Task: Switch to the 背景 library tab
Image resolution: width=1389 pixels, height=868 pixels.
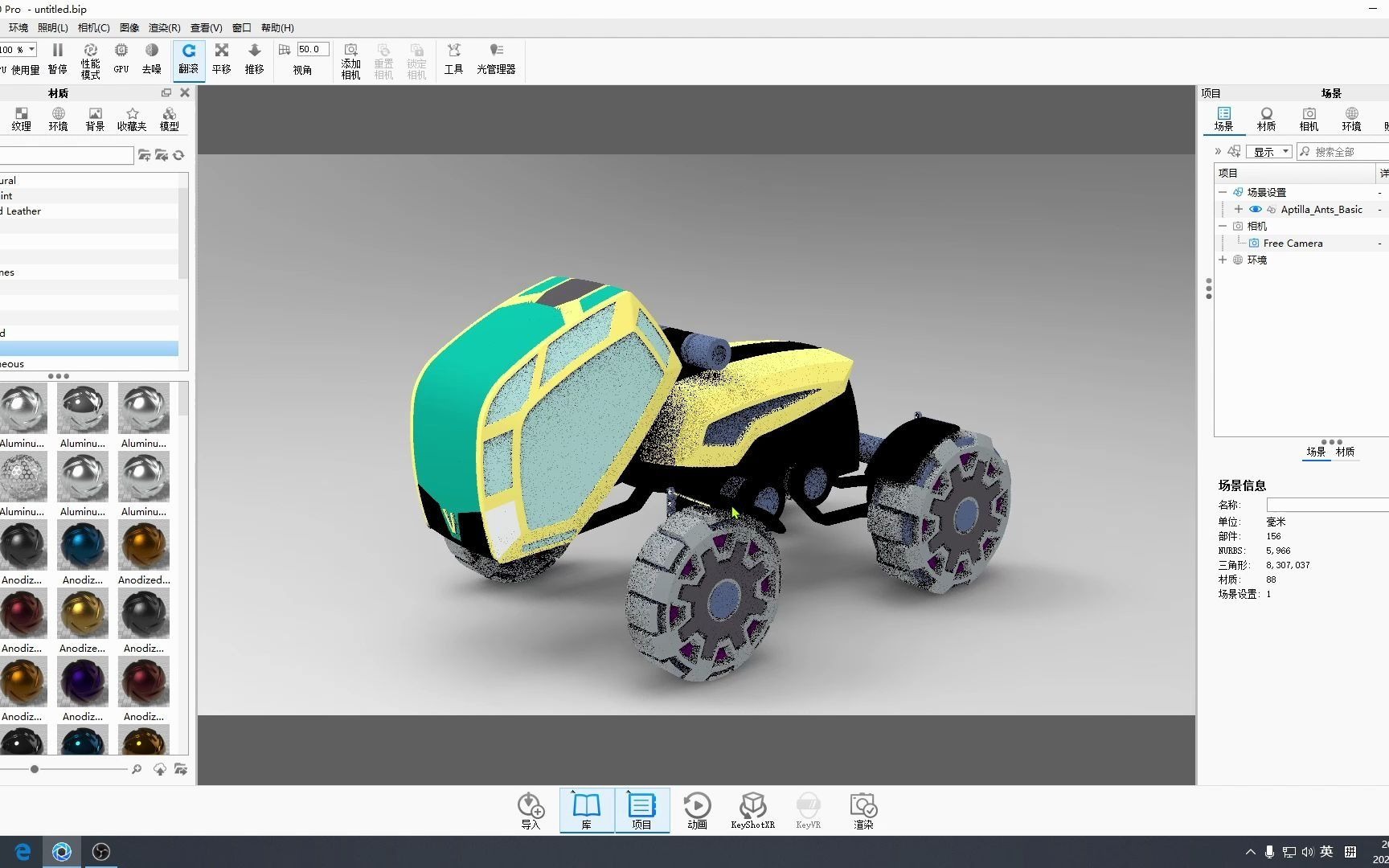Action: click(x=95, y=119)
